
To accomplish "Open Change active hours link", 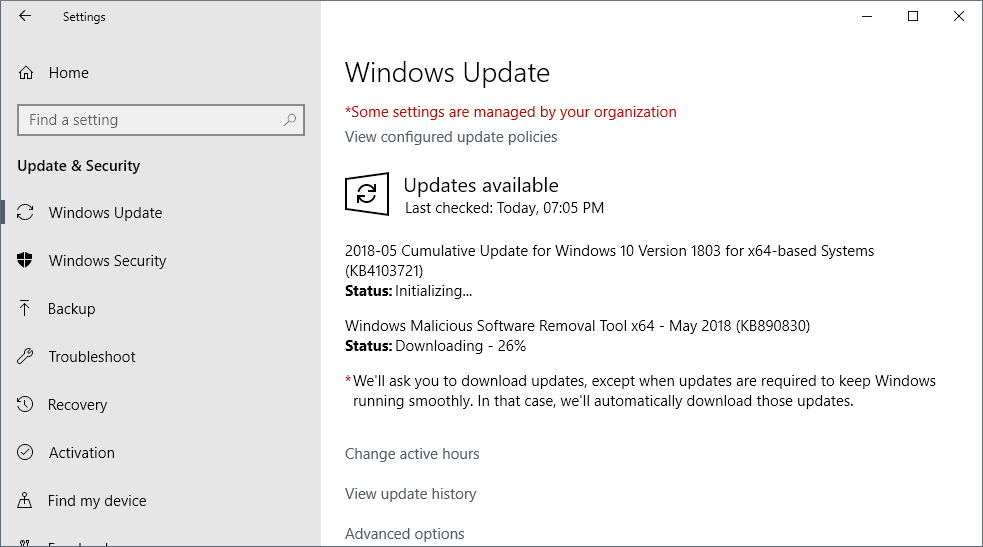I will (412, 454).
